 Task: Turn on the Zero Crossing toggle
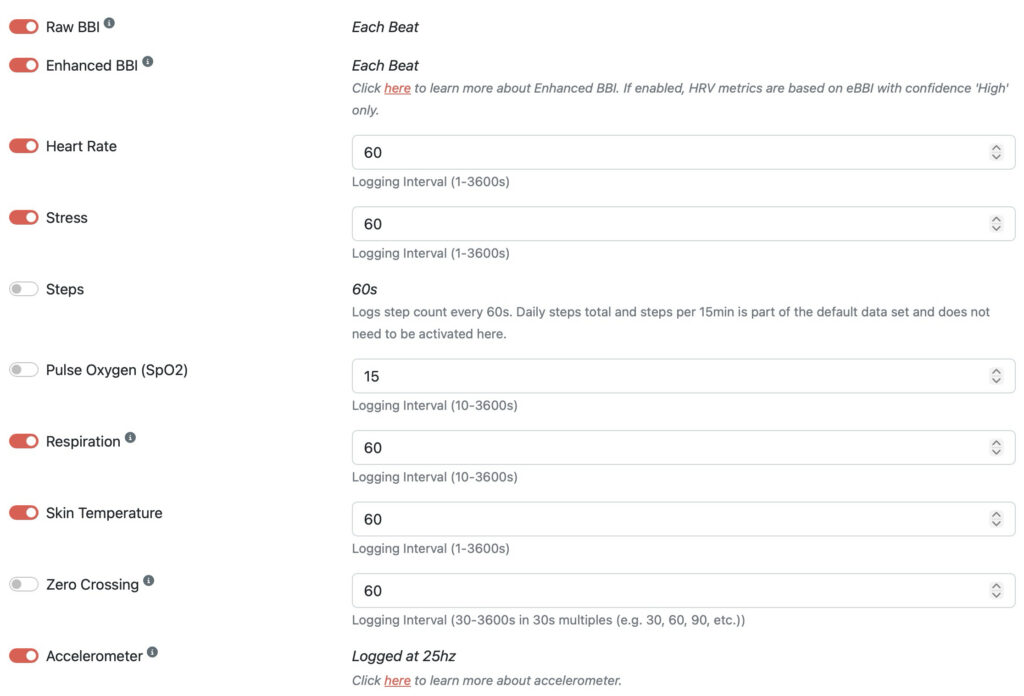pos(24,584)
